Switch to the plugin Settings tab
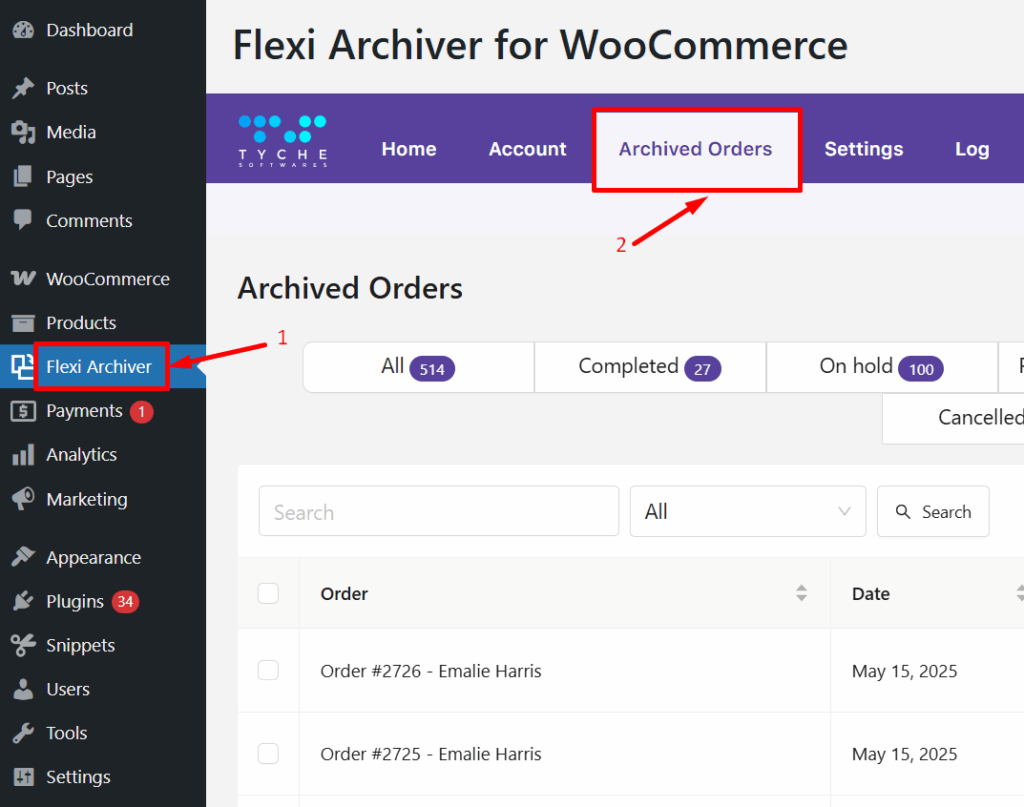The height and width of the screenshot is (807, 1024). point(864,149)
